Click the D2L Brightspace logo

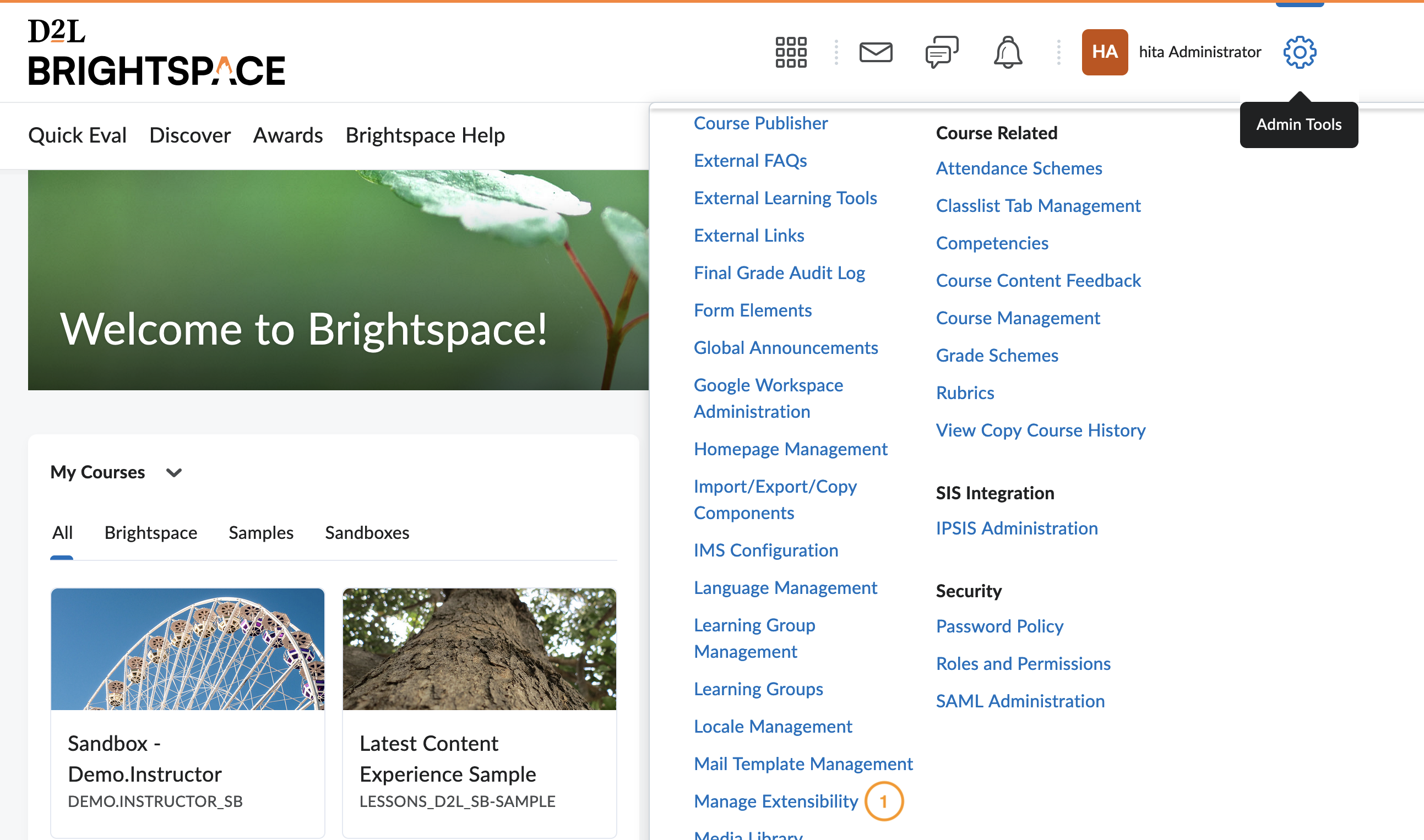(156, 52)
